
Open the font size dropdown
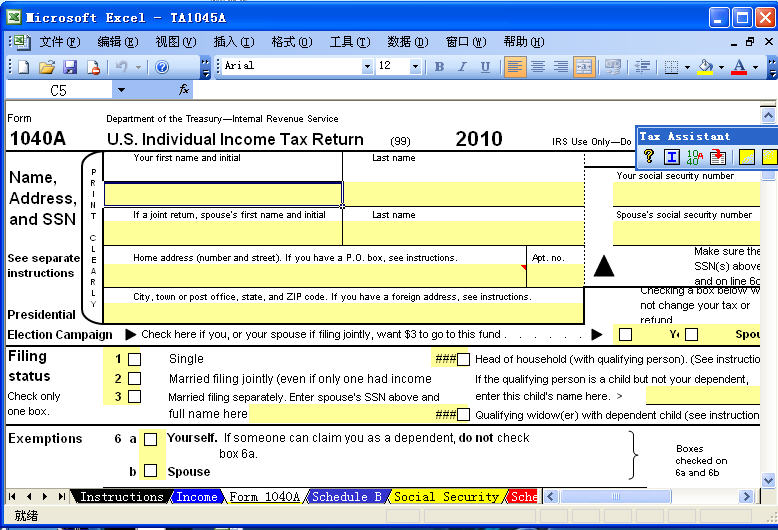(415, 66)
